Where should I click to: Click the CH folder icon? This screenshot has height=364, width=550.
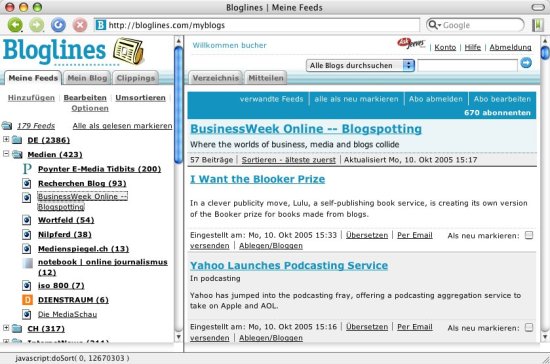coord(17,329)
